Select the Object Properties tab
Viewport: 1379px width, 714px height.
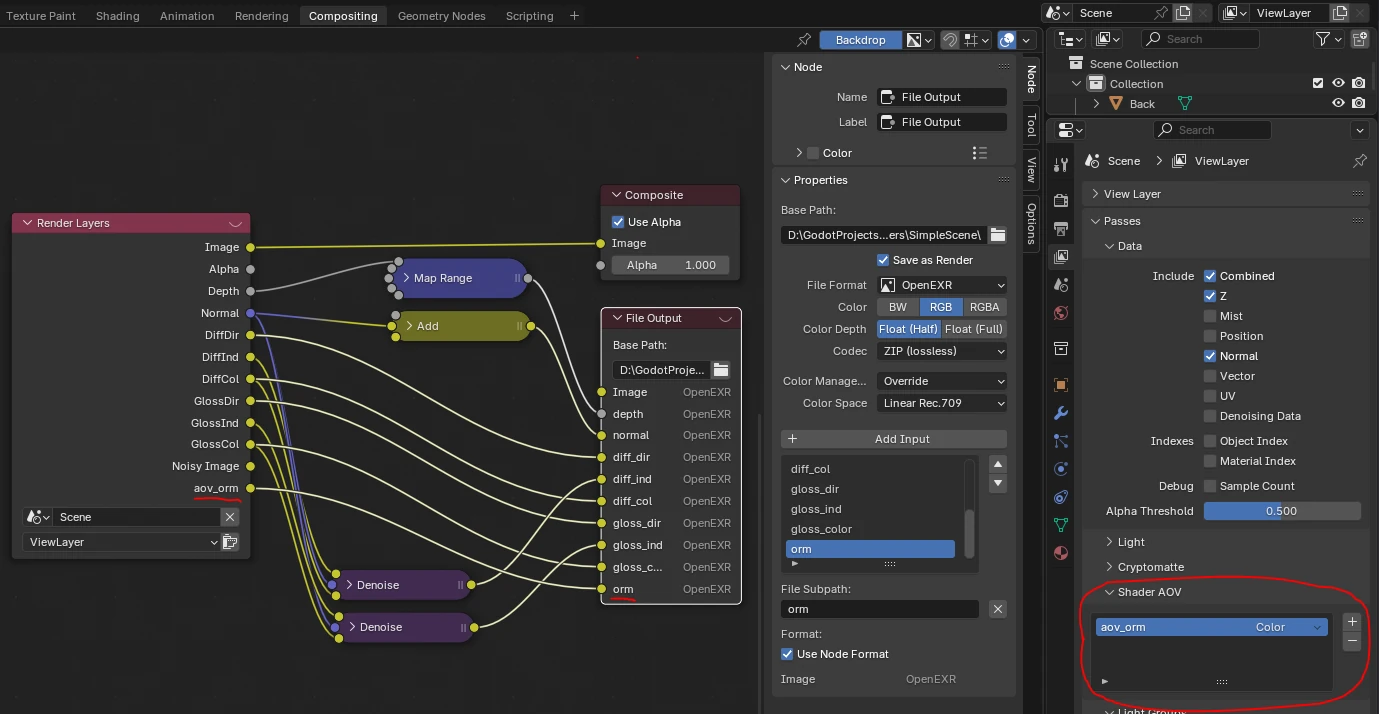(x=1060, y=384)
